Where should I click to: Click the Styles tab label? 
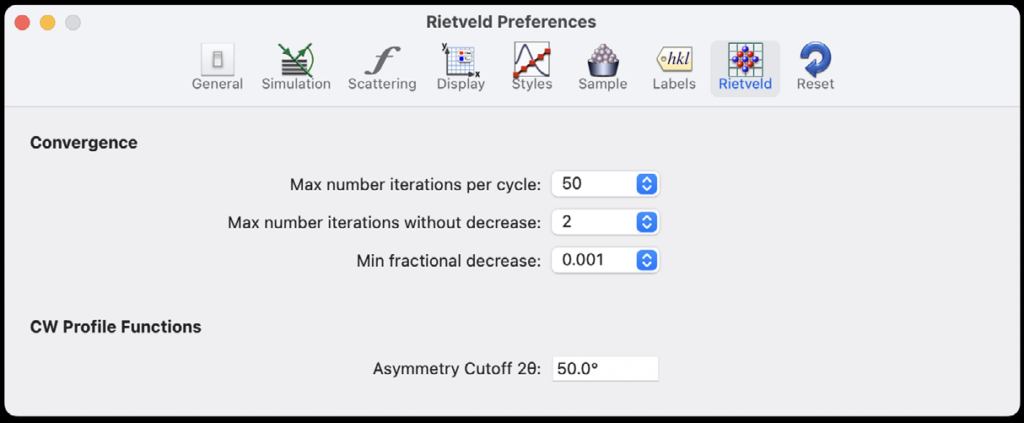tap(532, 84)
